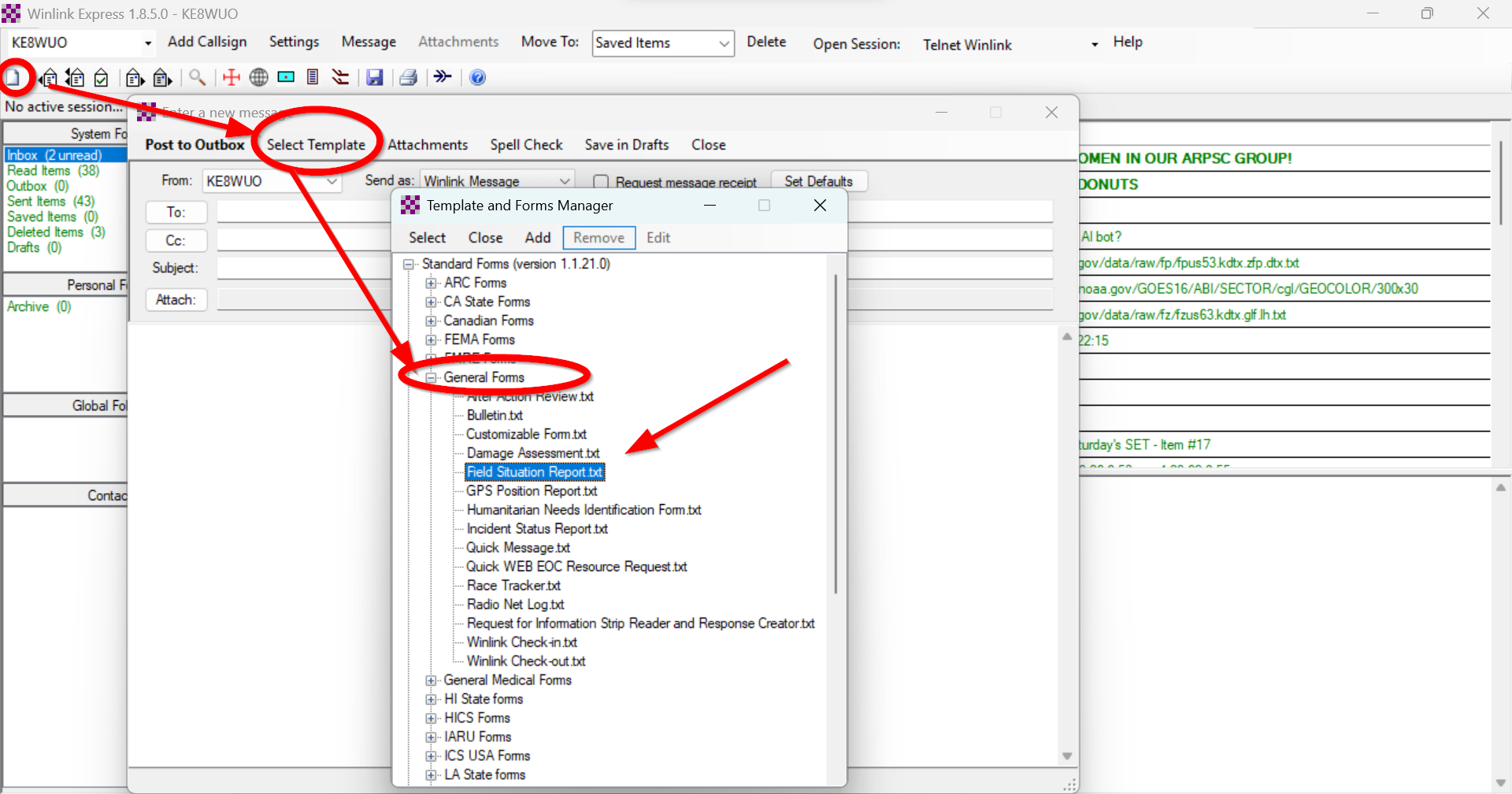Click Add in the Template and Forms Manager
The height and width of the screenshot is (794, 1512).
538,238
